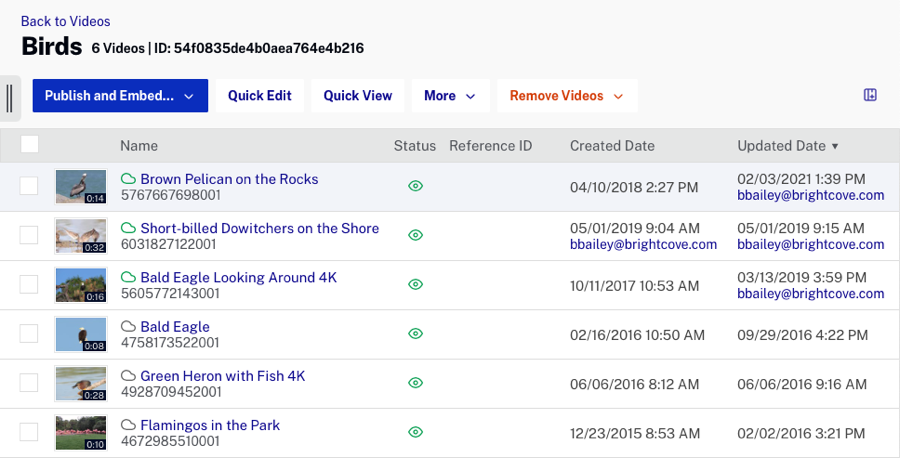Click cloud icon beside Green Heron with Fish 4K
The width and height of the screenshot is (900, 458).
128,376
